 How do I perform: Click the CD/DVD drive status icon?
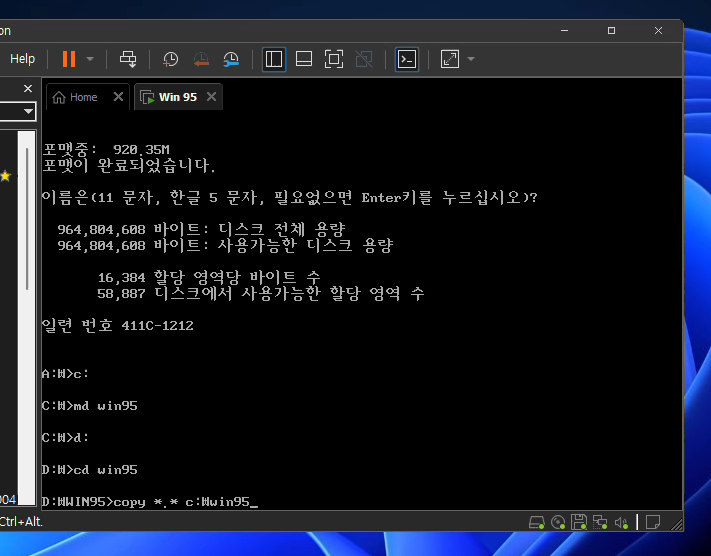coord(558,523)
